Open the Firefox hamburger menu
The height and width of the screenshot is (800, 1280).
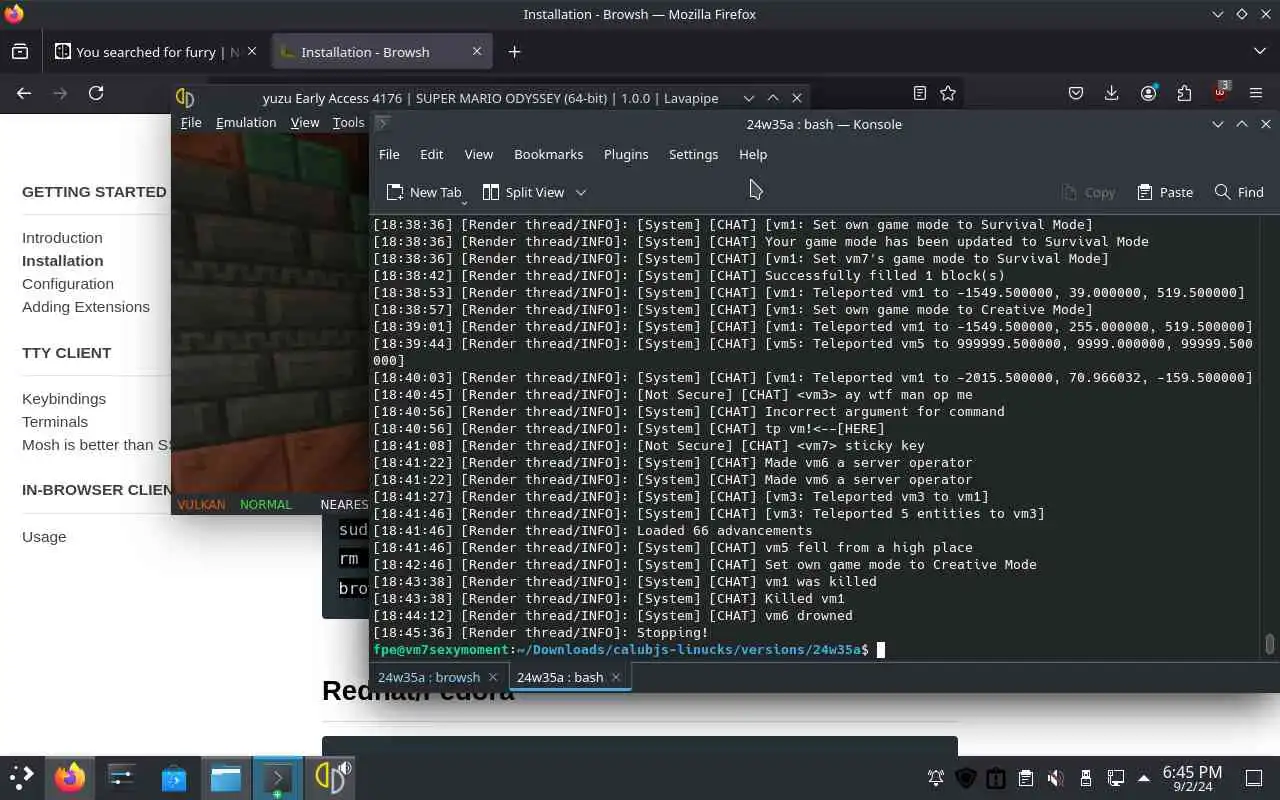[1257, 93]
